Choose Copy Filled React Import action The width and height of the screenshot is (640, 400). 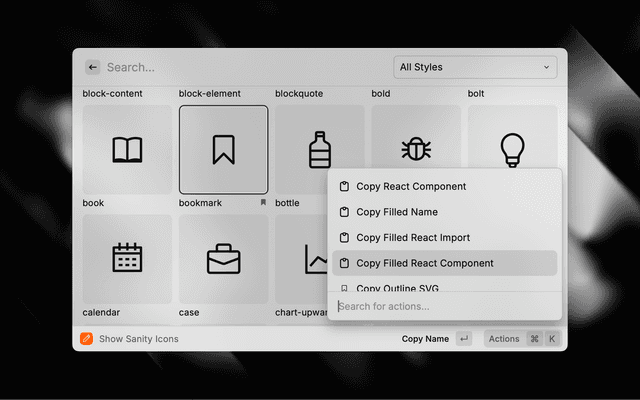tap(444, 238)
